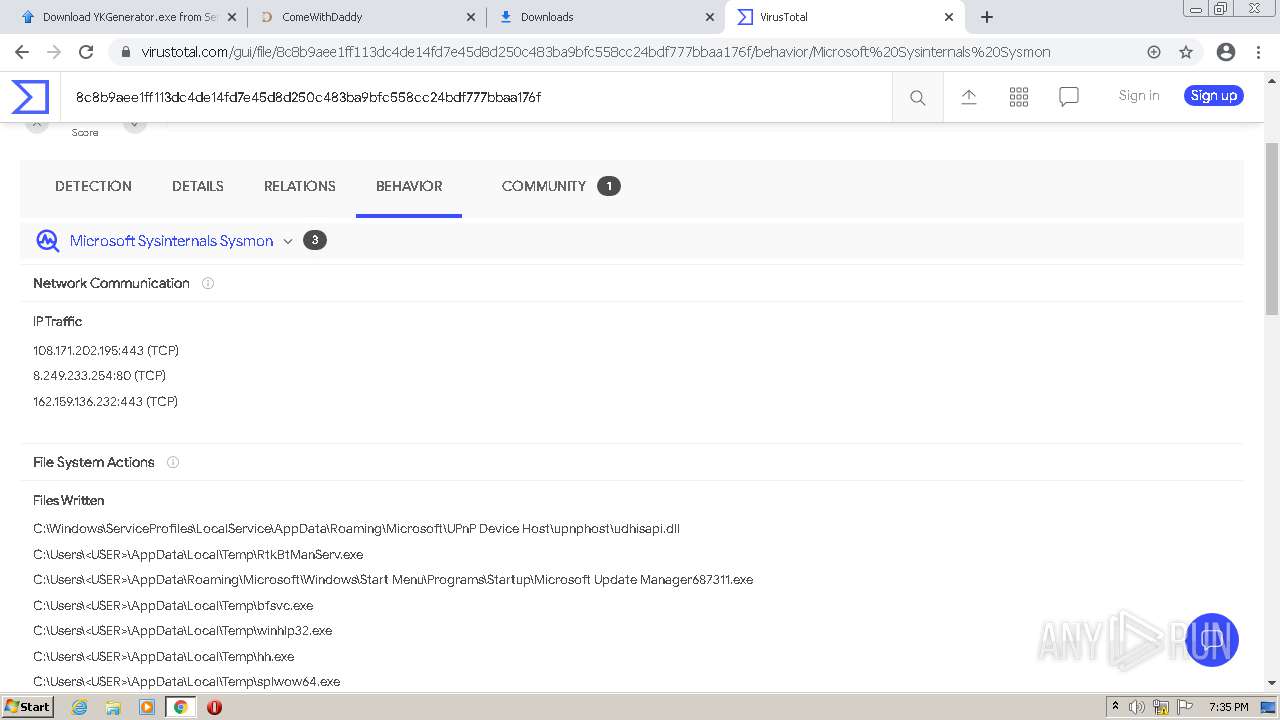
Task: Open the apps grid icon
Action: (1019, 97)
